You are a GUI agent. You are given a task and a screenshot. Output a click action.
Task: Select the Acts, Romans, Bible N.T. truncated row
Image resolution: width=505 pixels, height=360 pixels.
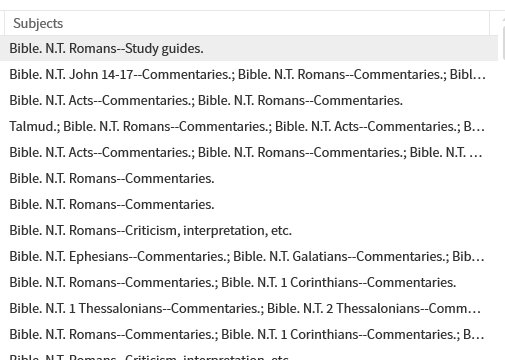coord(249,152)
